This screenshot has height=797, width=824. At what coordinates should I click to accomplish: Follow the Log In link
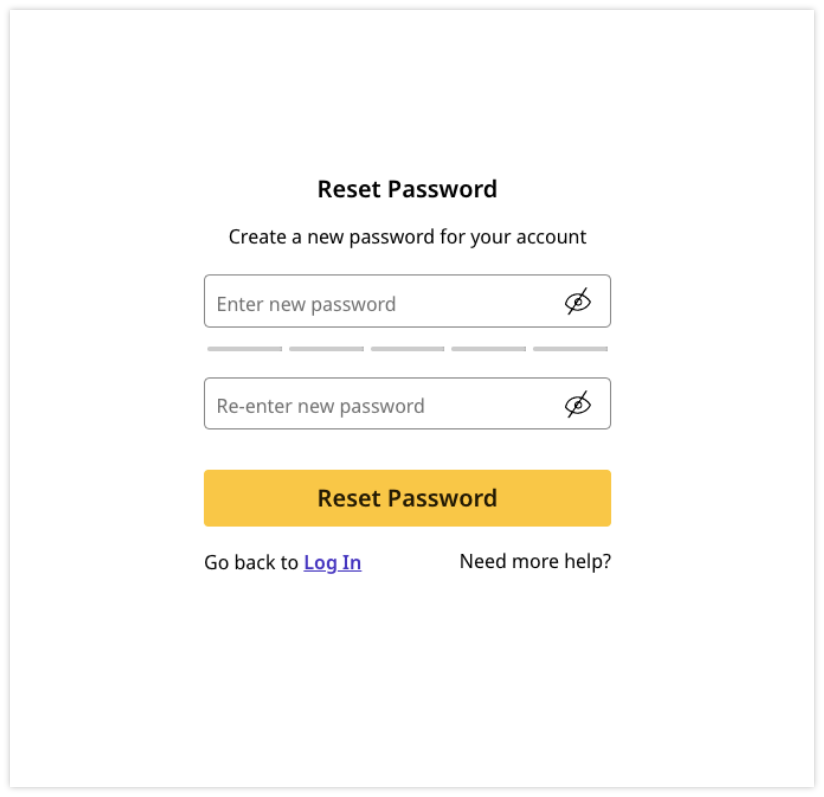[x=333, y=563]
